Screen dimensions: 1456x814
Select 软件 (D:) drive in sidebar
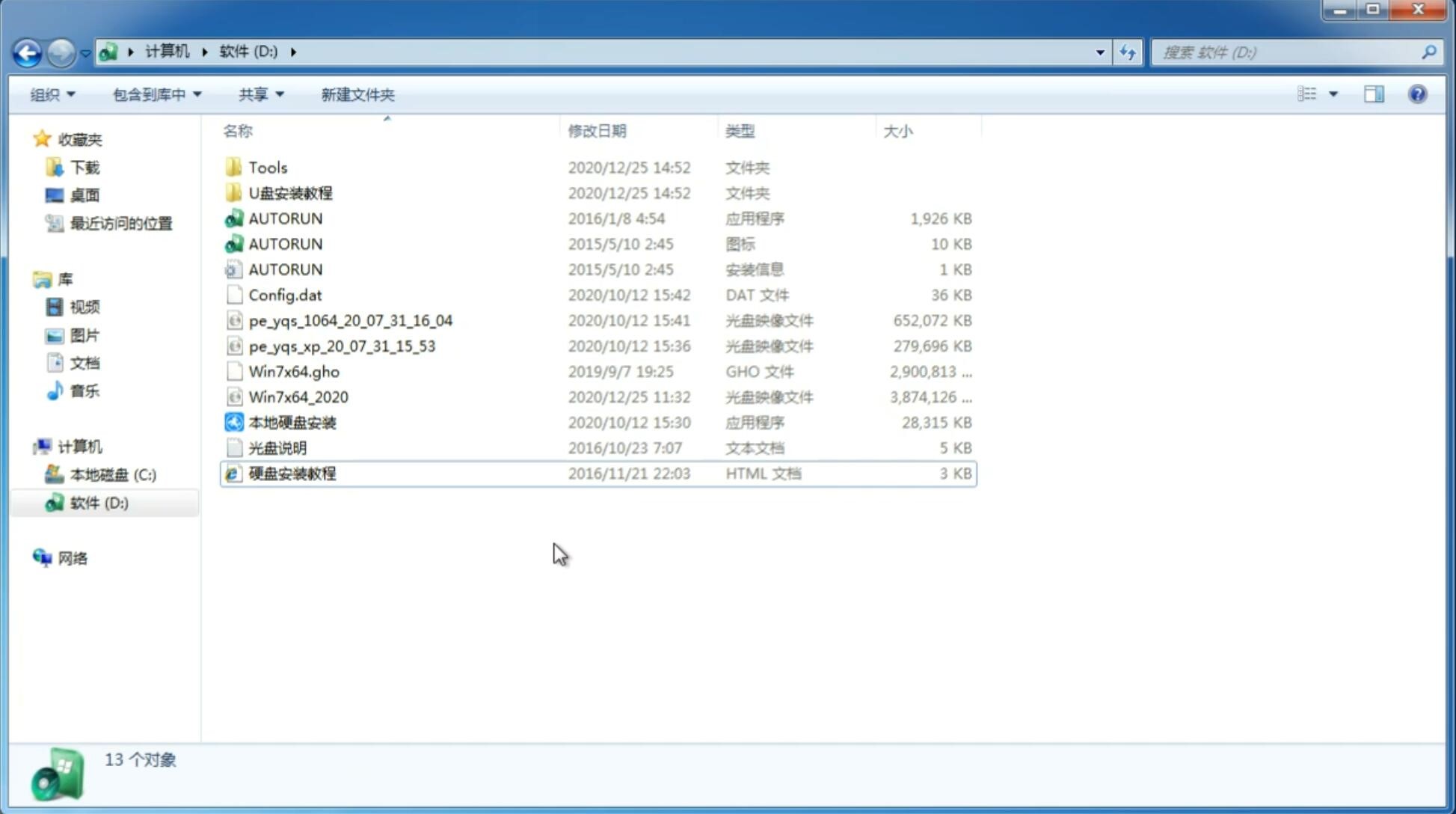(x=98, y=502)
